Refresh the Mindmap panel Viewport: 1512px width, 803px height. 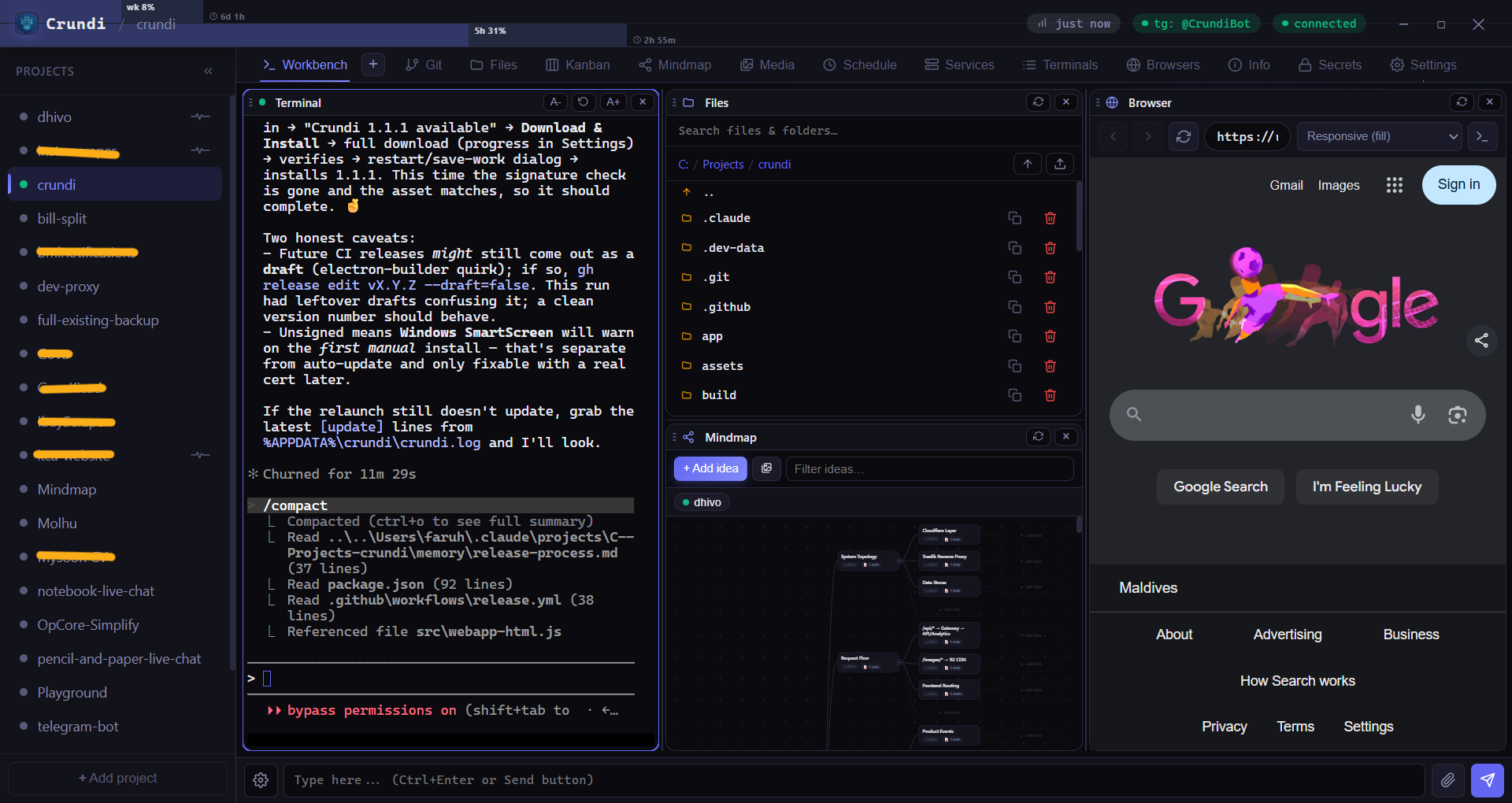1038,437
